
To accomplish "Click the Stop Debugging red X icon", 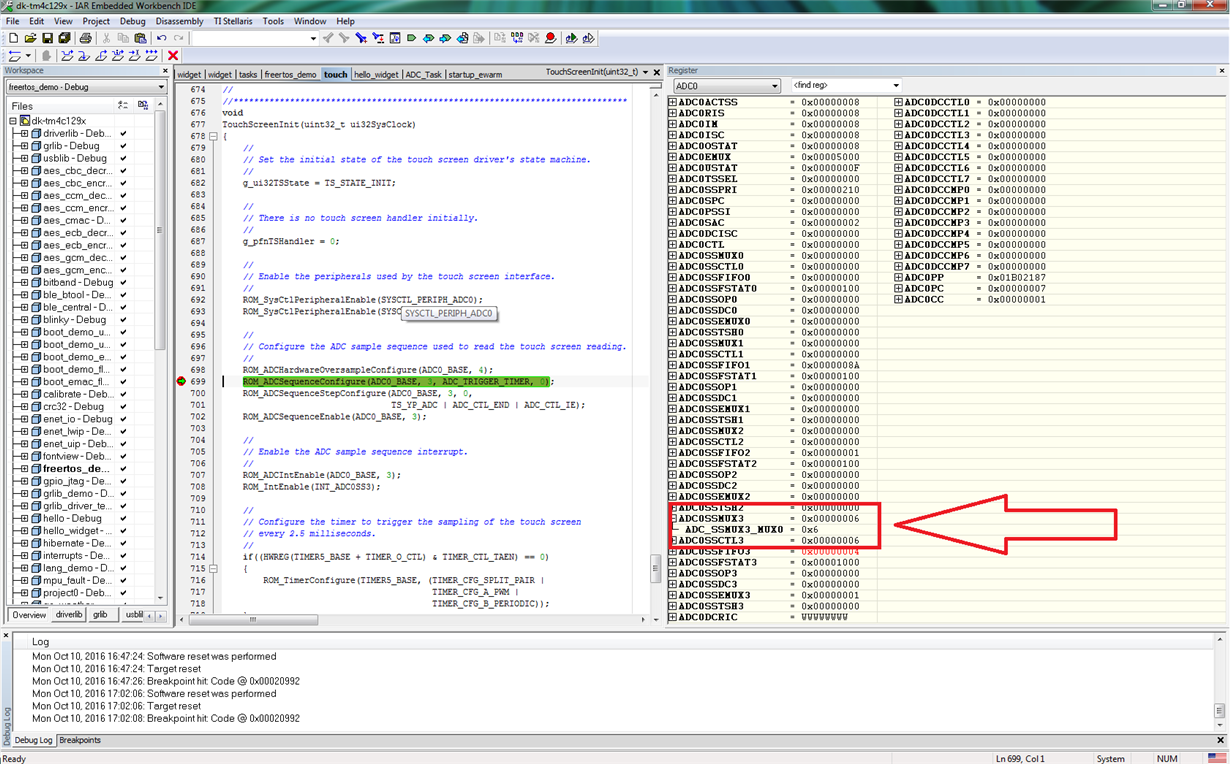I will click(173, 56).
